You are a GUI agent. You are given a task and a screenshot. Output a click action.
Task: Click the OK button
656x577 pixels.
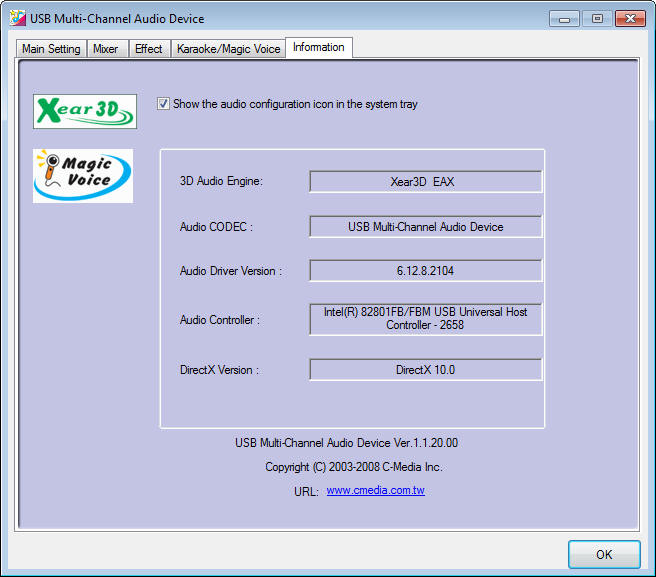click(x=604, y=554)
